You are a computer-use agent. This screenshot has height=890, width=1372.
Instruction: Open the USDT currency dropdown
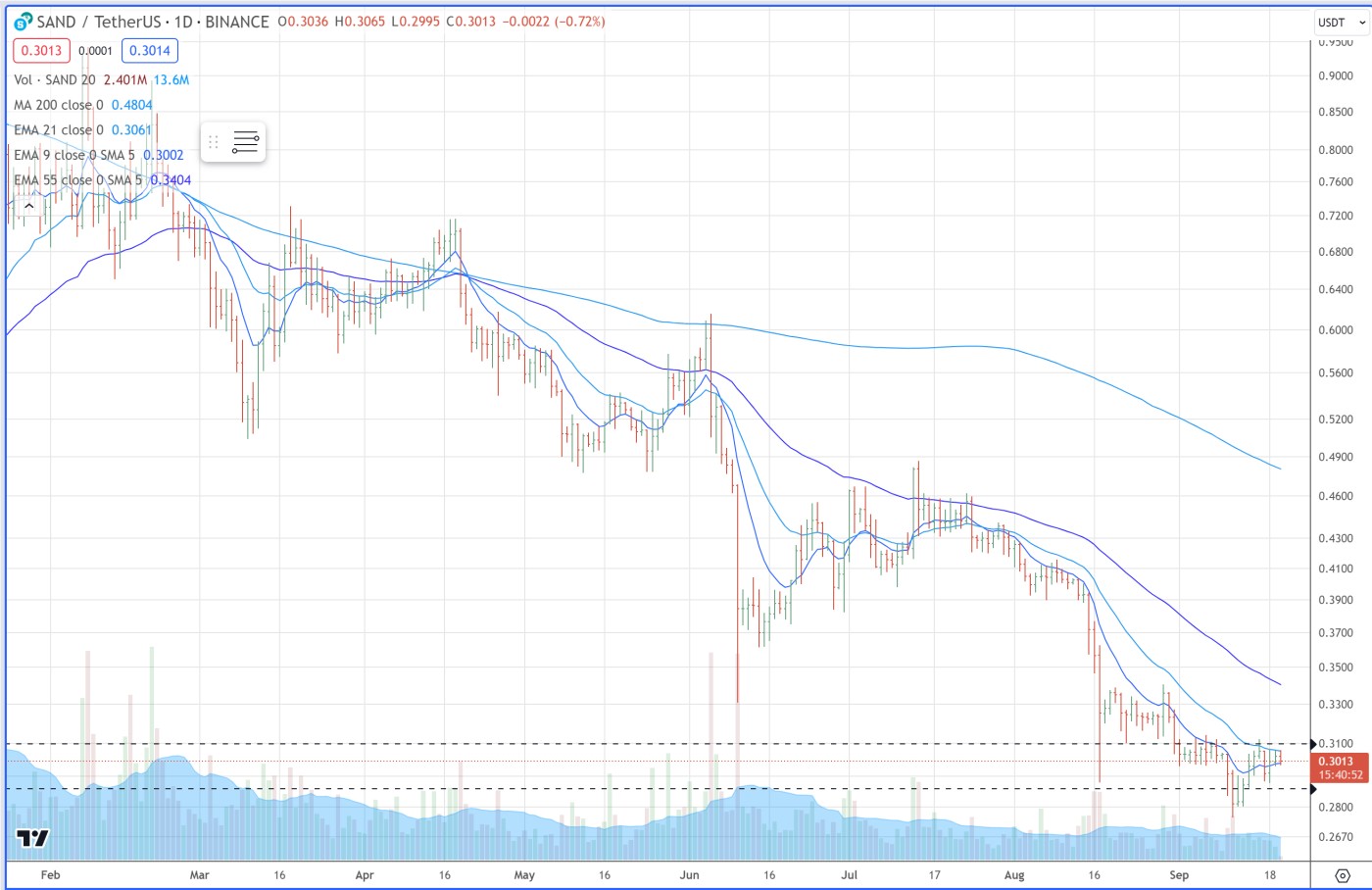click(1341, 23)
